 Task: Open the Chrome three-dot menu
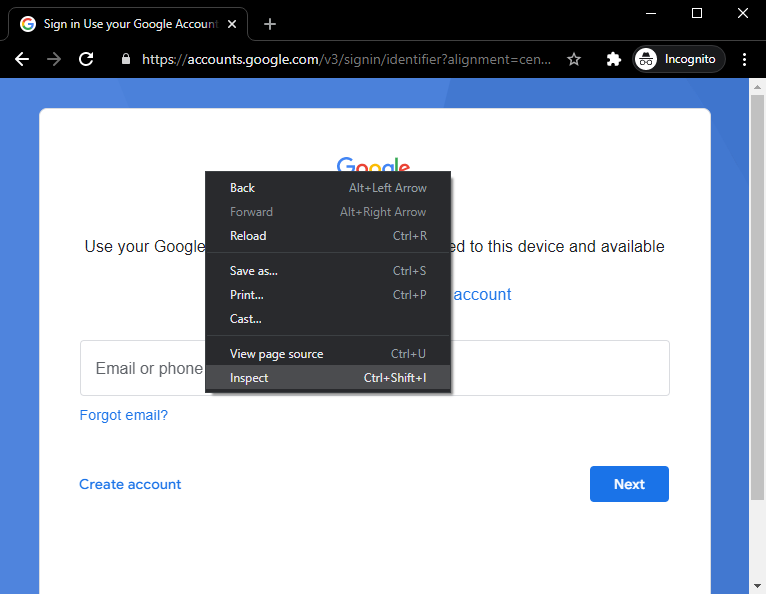pyautogui.click(x=745, y=59)
